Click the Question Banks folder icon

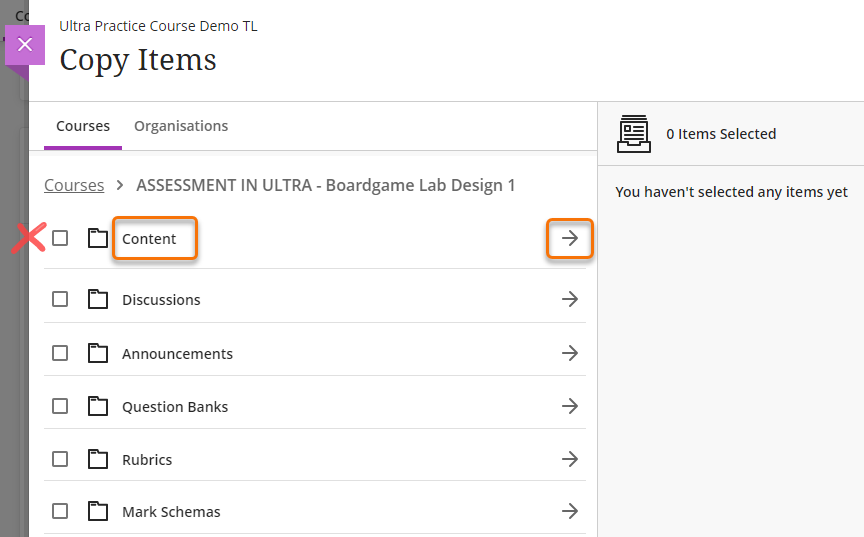(97, 406)
